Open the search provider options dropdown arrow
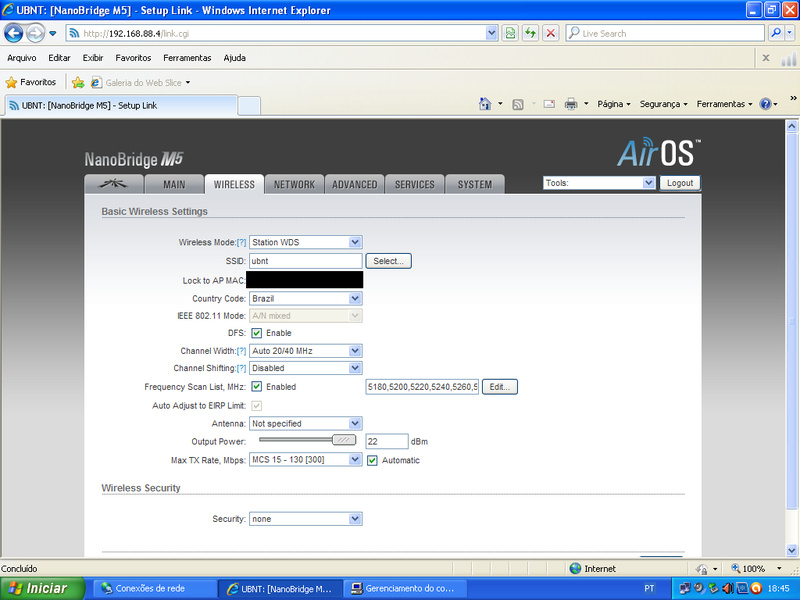800x600 pixels. [x=790, y=34]
